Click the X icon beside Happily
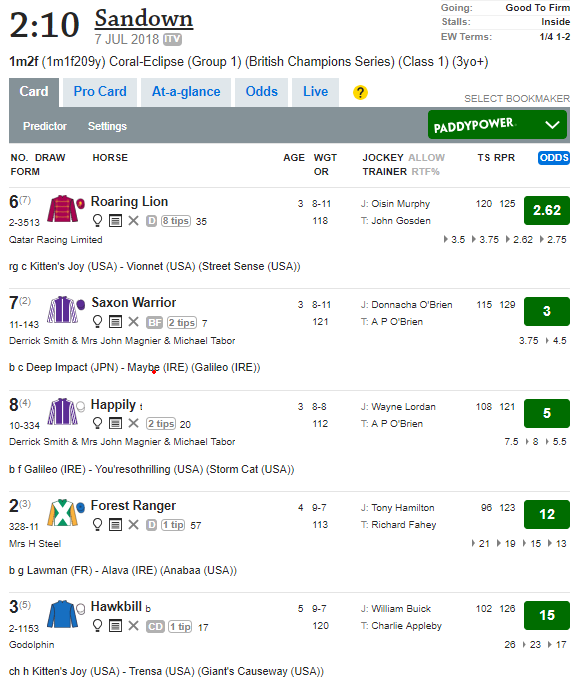The image size is (580, 694). pos(133,423)
